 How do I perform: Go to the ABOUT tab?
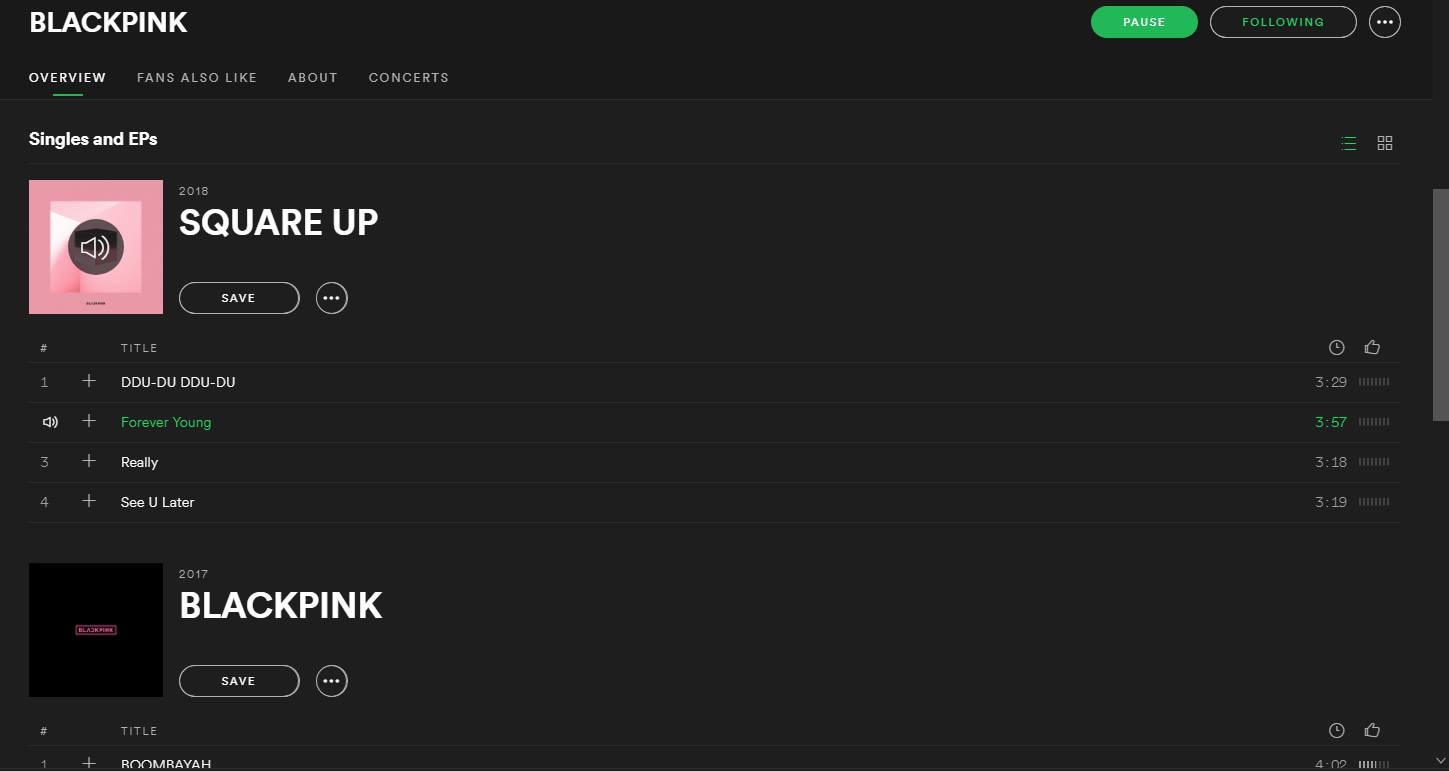pos(313,77)
